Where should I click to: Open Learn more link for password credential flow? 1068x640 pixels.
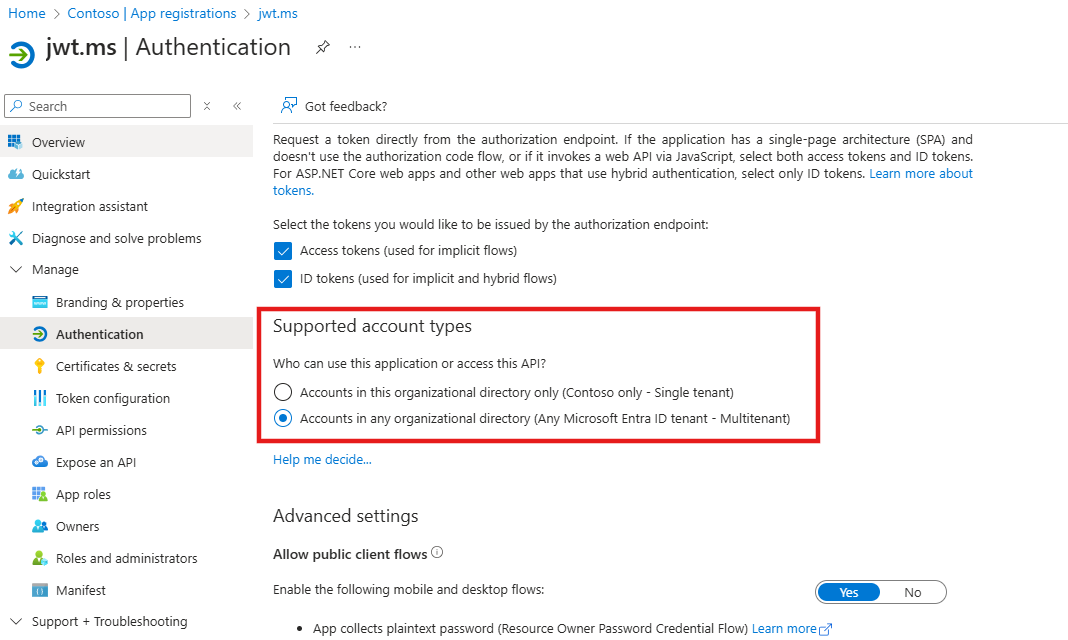click(x=791, y=628)
